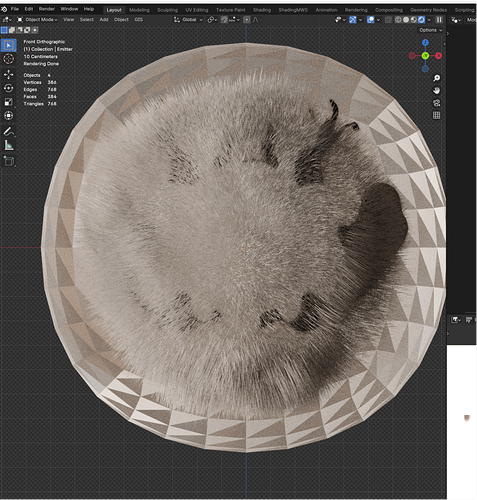Activate the 3D Cursor tool
477x500 pixels.
tap(9, 59)
